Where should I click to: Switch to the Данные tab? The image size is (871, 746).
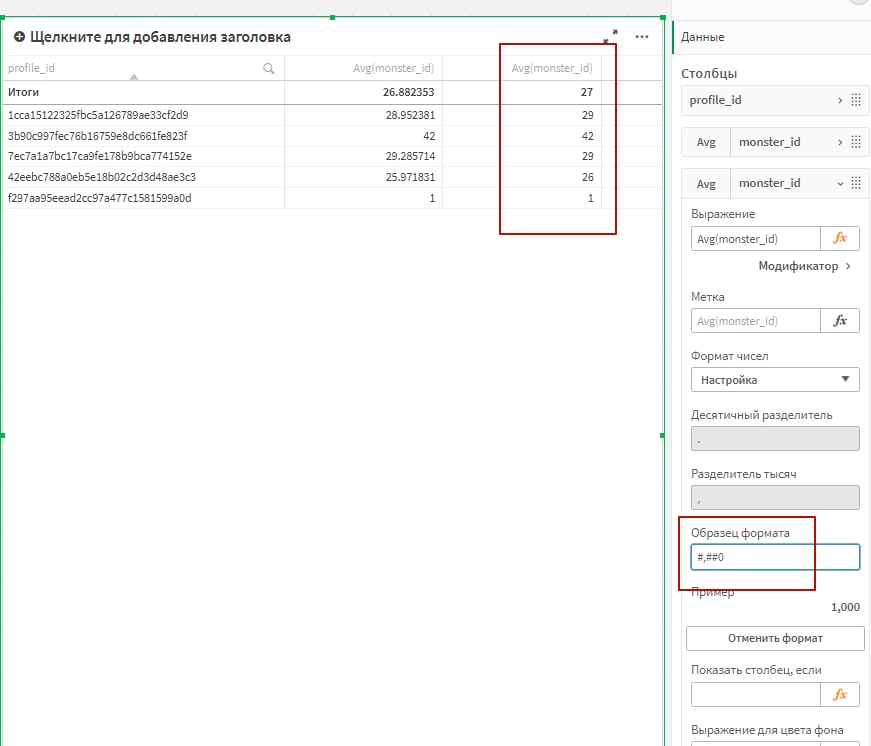pyautogui.click(x=702, y=37)
